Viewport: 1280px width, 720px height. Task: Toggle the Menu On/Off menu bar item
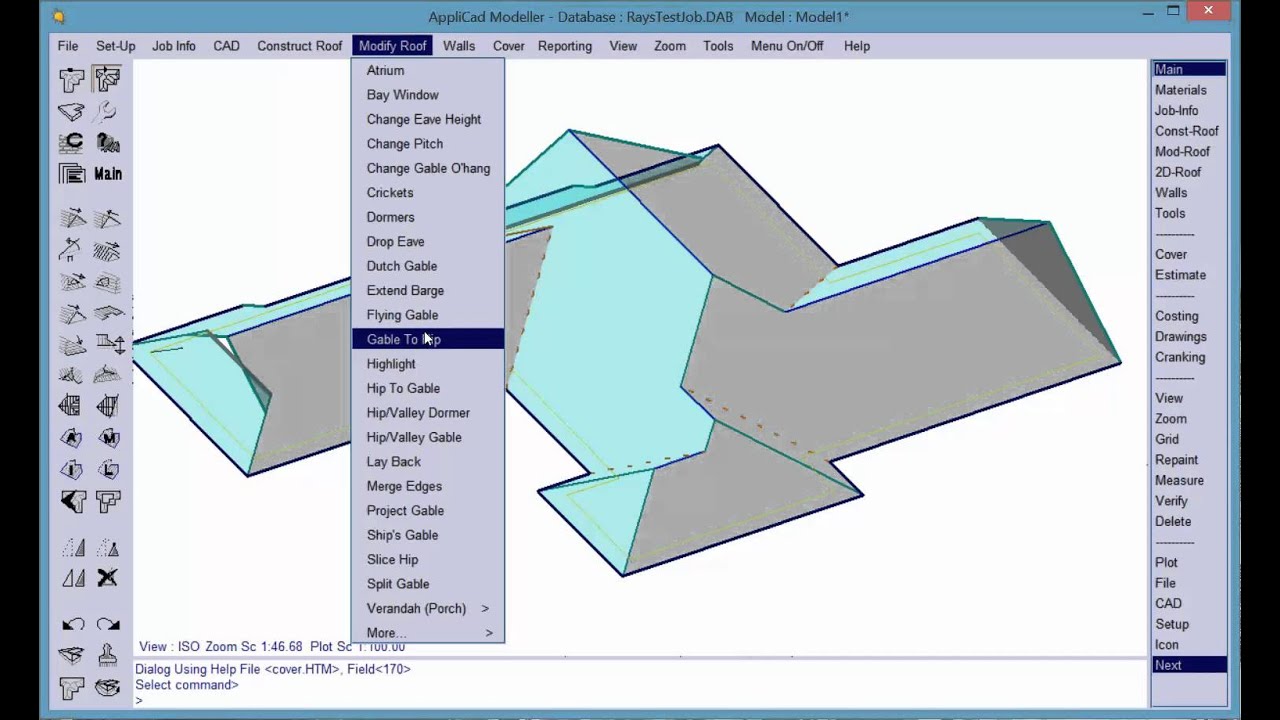pos(787,46)
